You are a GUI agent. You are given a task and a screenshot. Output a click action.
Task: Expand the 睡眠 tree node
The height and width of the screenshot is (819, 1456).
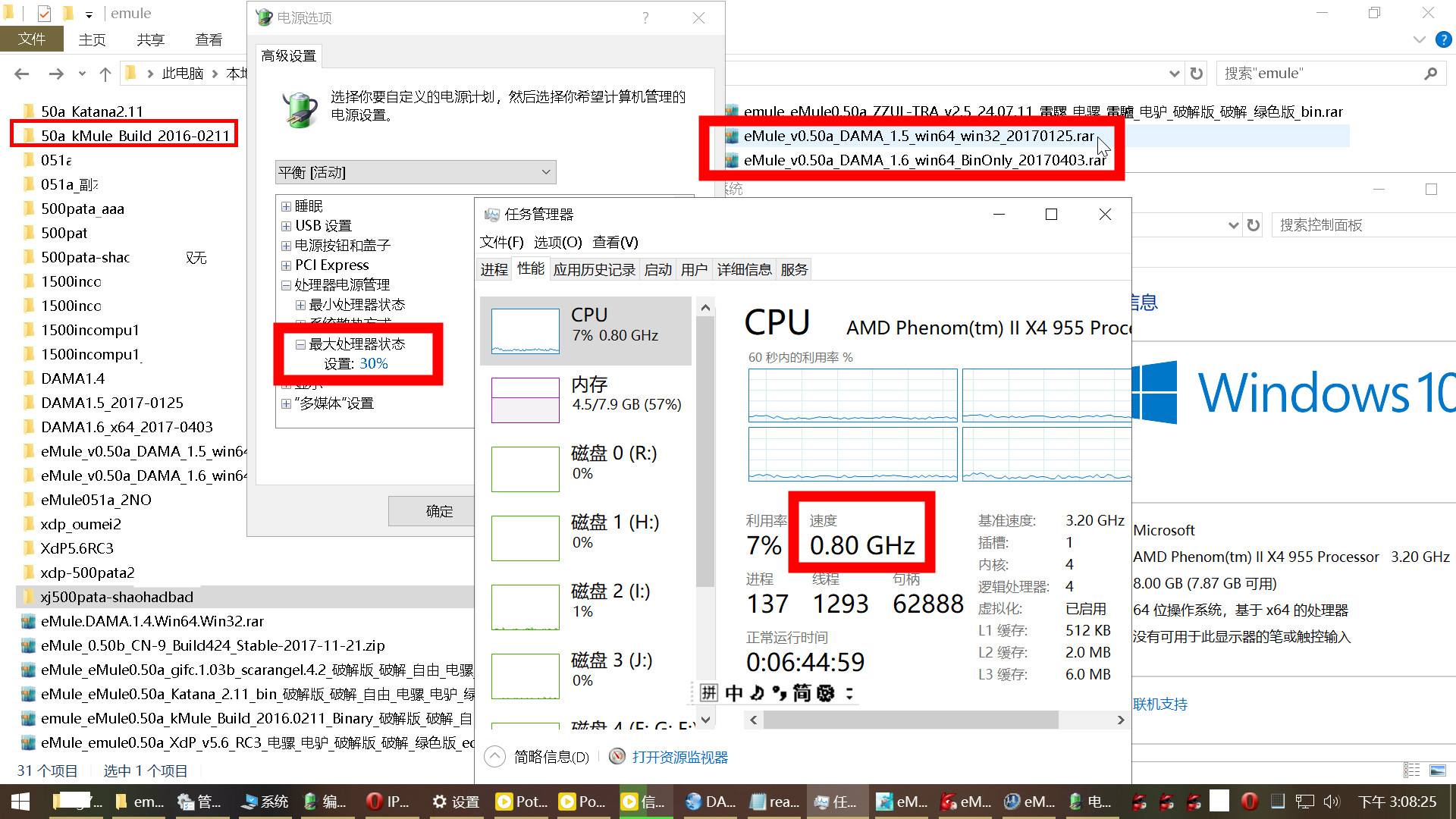286,206
